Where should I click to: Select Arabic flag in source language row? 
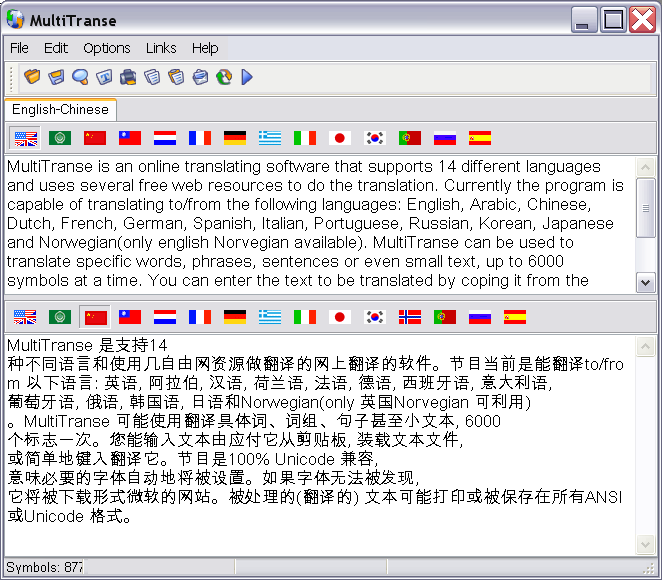pyautogui.click(x=60, y=138)
